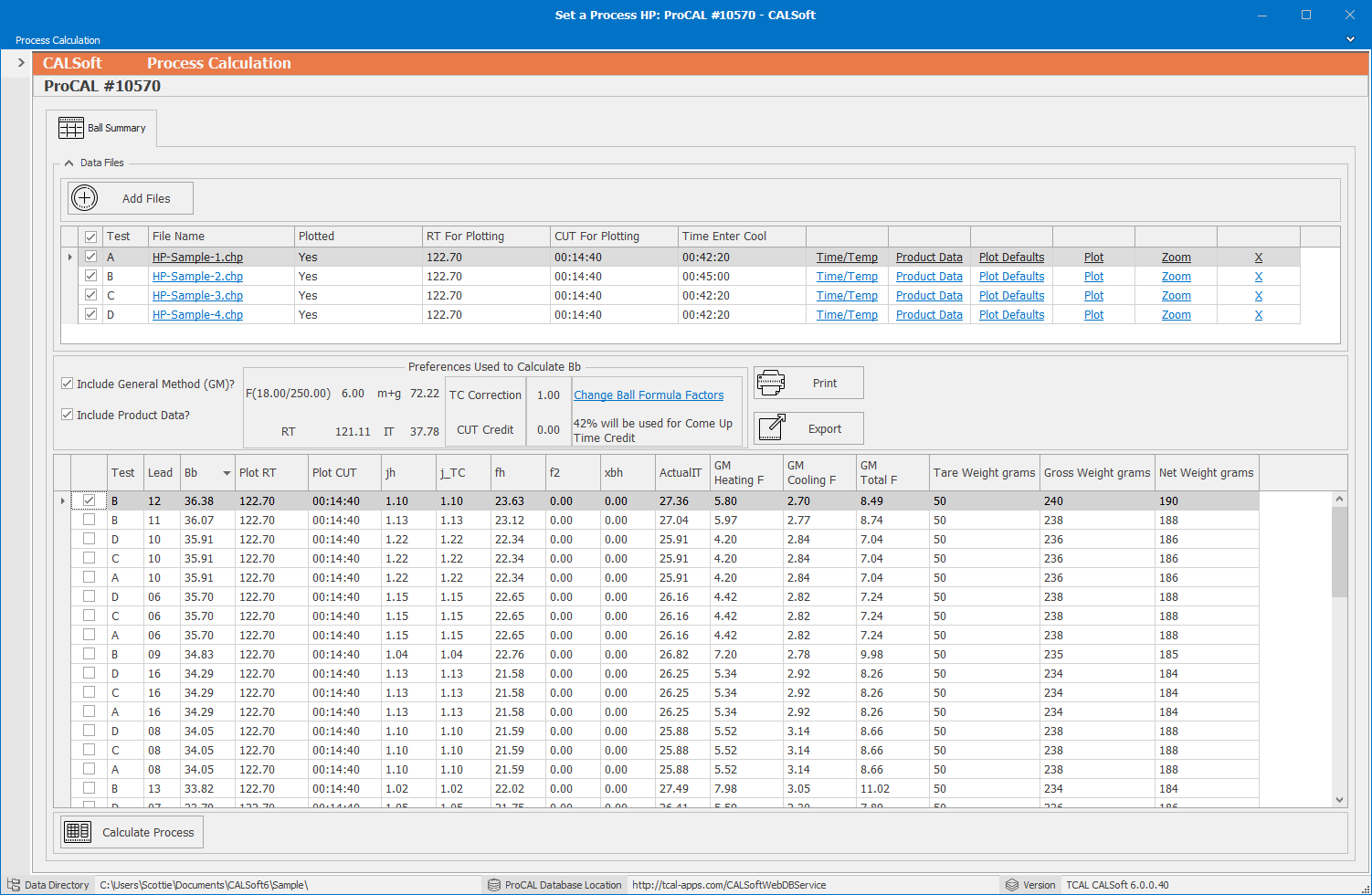This screenshot has height=895, width=1372.
Task: Toggle Include Product Data checkbox
Action: pos(67,415)
